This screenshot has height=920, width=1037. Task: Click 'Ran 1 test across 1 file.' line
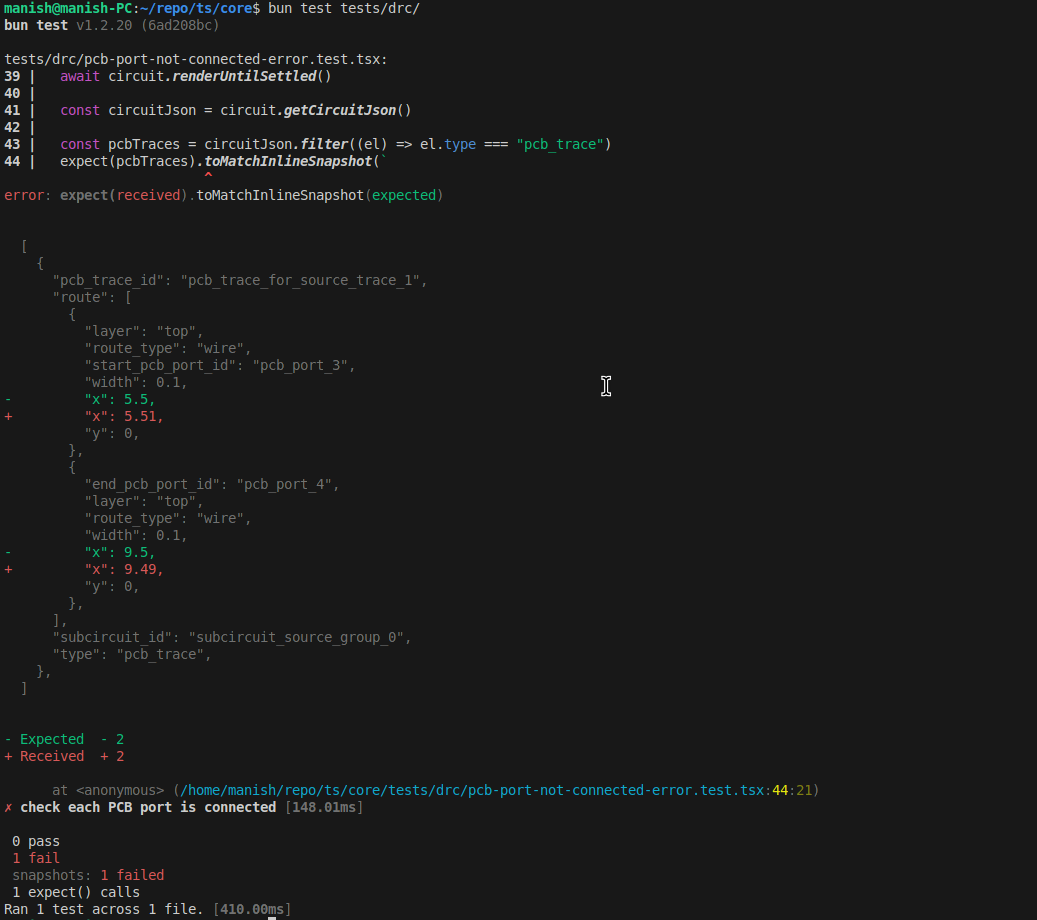pos(104,909)
